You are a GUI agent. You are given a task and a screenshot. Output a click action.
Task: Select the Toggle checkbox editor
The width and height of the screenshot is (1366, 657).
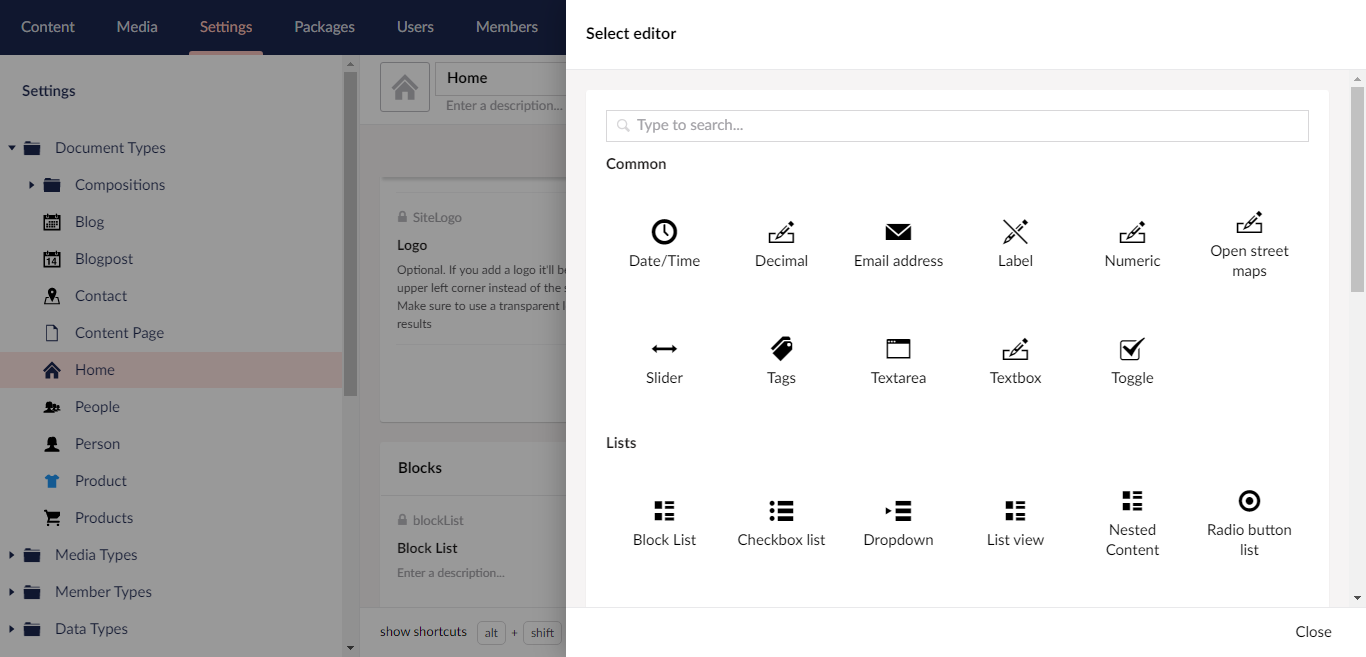point(1132,360)
